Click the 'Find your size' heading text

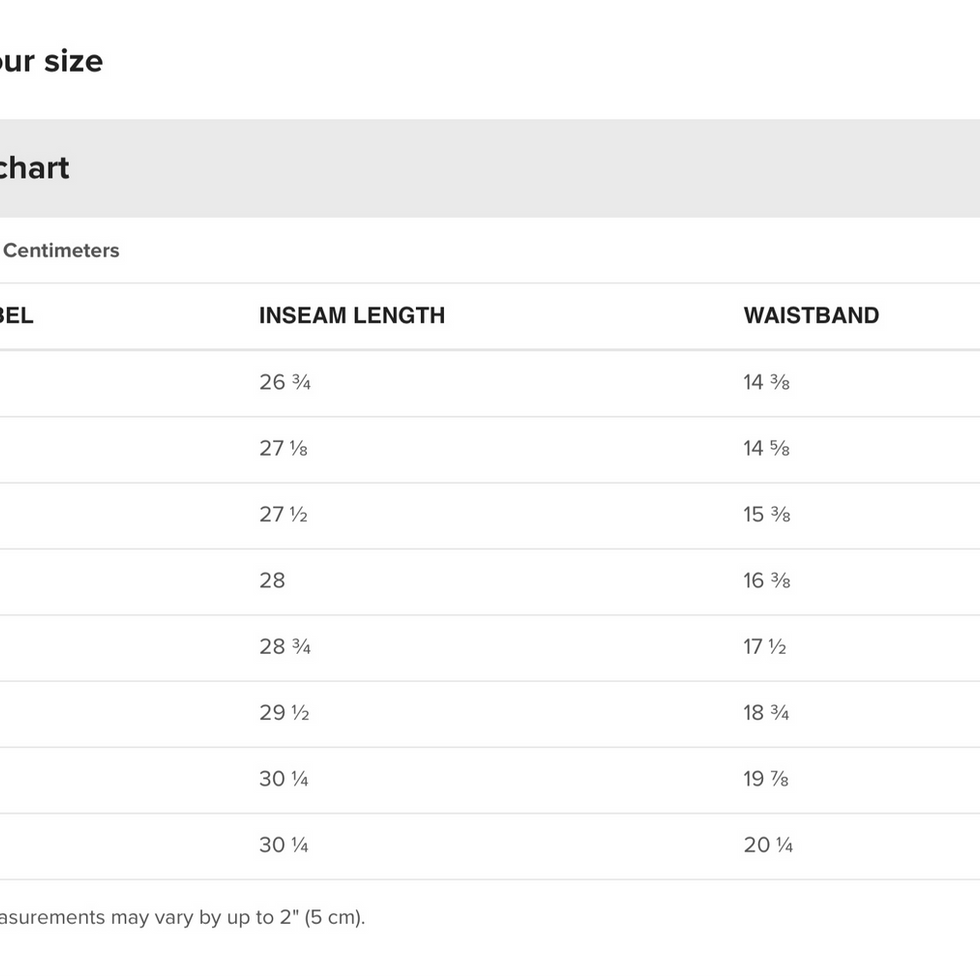(x=50, y=61)
